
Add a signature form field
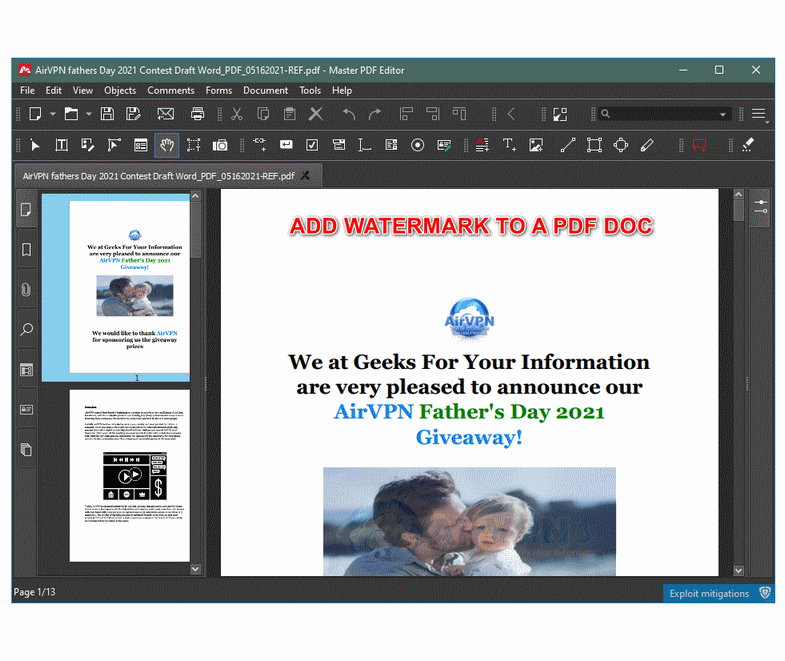444,145
